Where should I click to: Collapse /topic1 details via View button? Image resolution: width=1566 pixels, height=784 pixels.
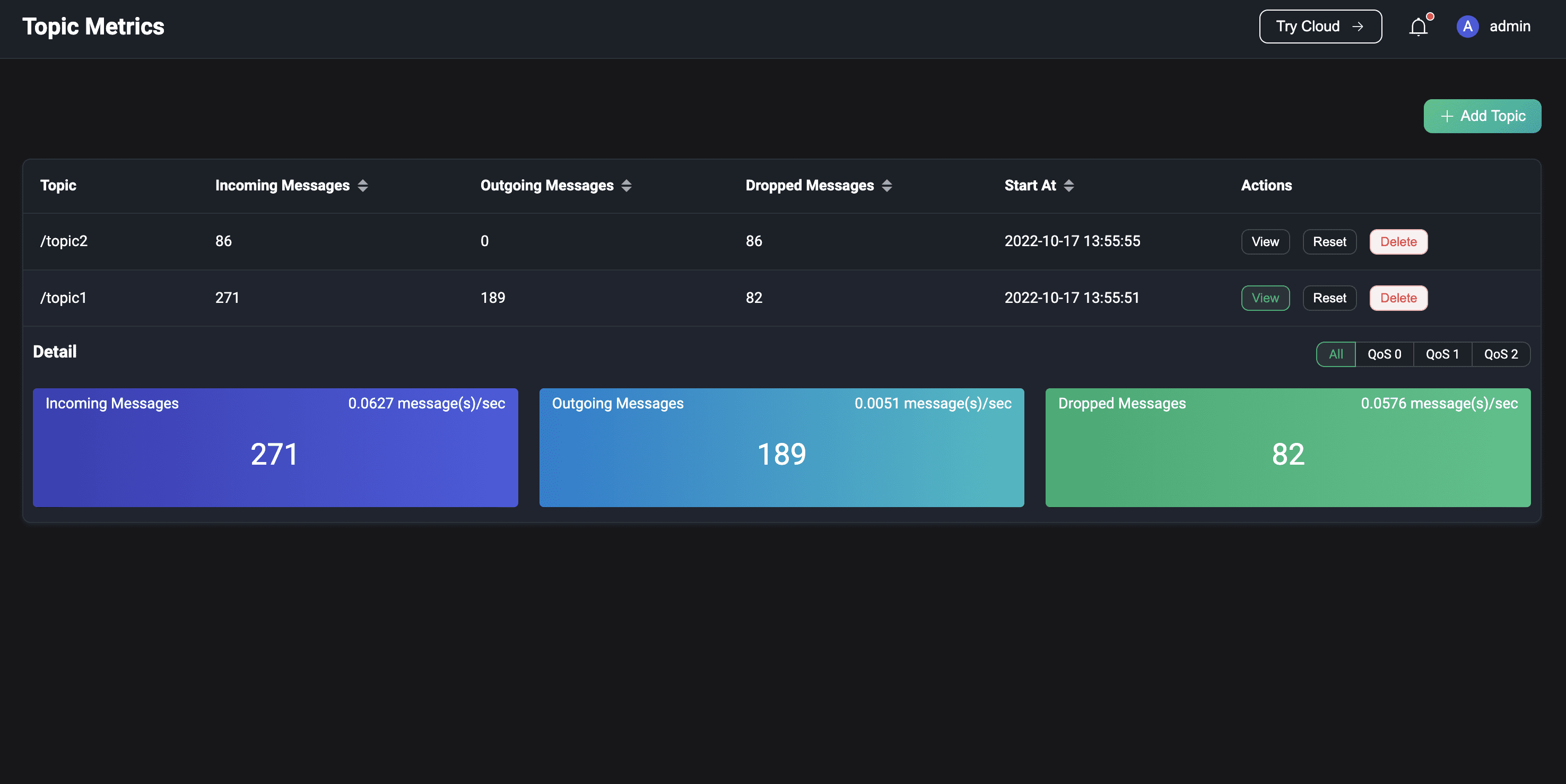[1265, 299]
